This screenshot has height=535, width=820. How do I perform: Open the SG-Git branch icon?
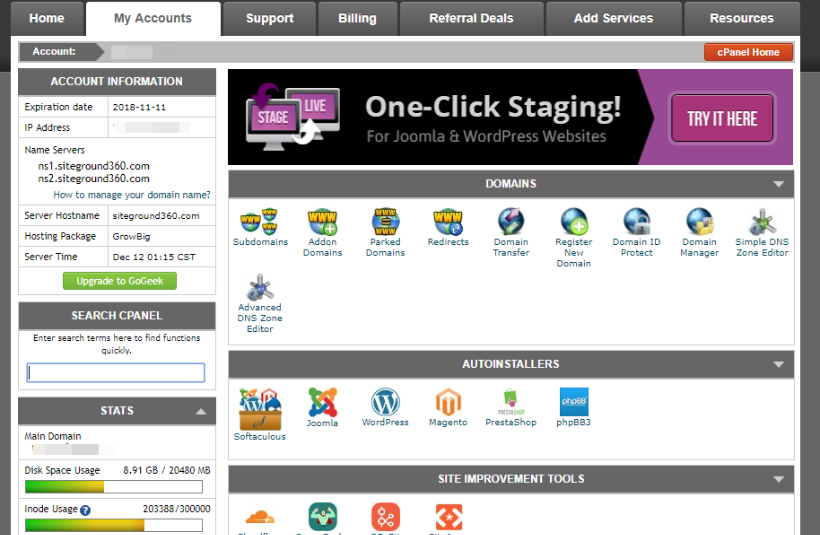pyautogui.click(x=385, y=517)
